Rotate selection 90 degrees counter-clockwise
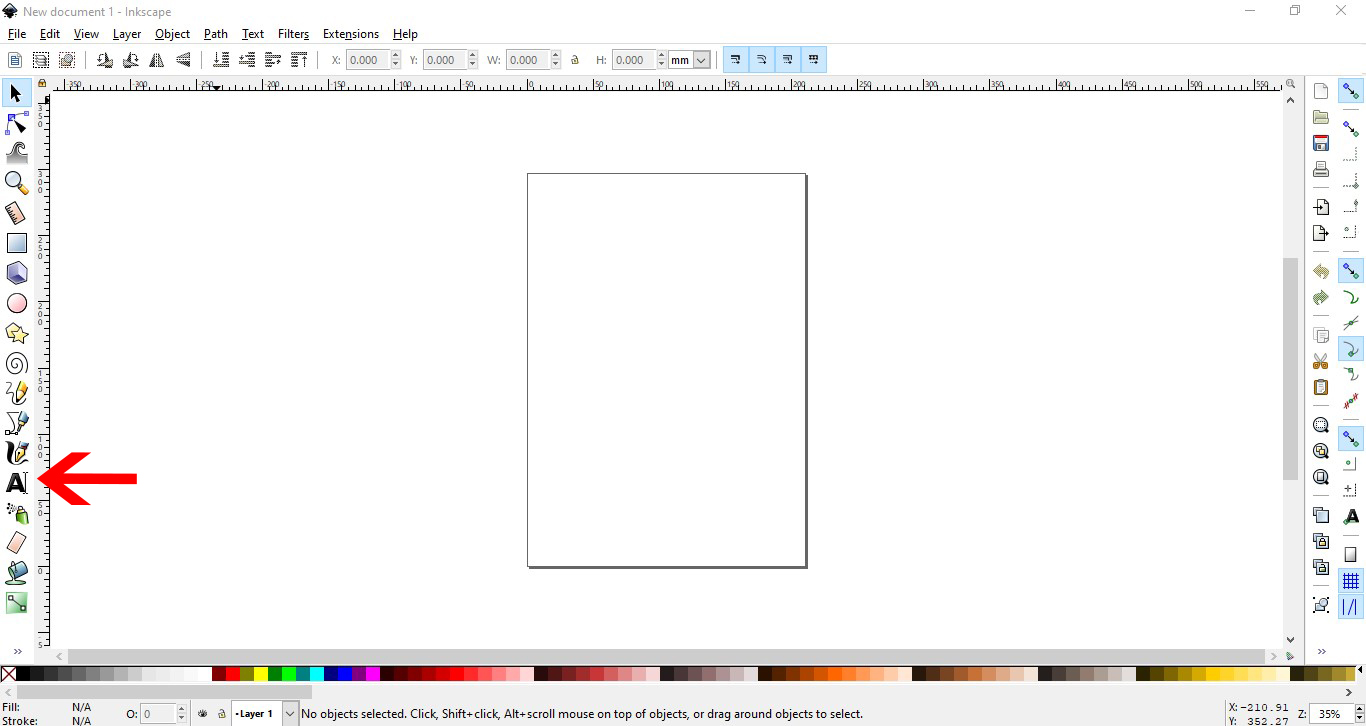Viewport: 1366px width, 726px height. coord(105,60)
